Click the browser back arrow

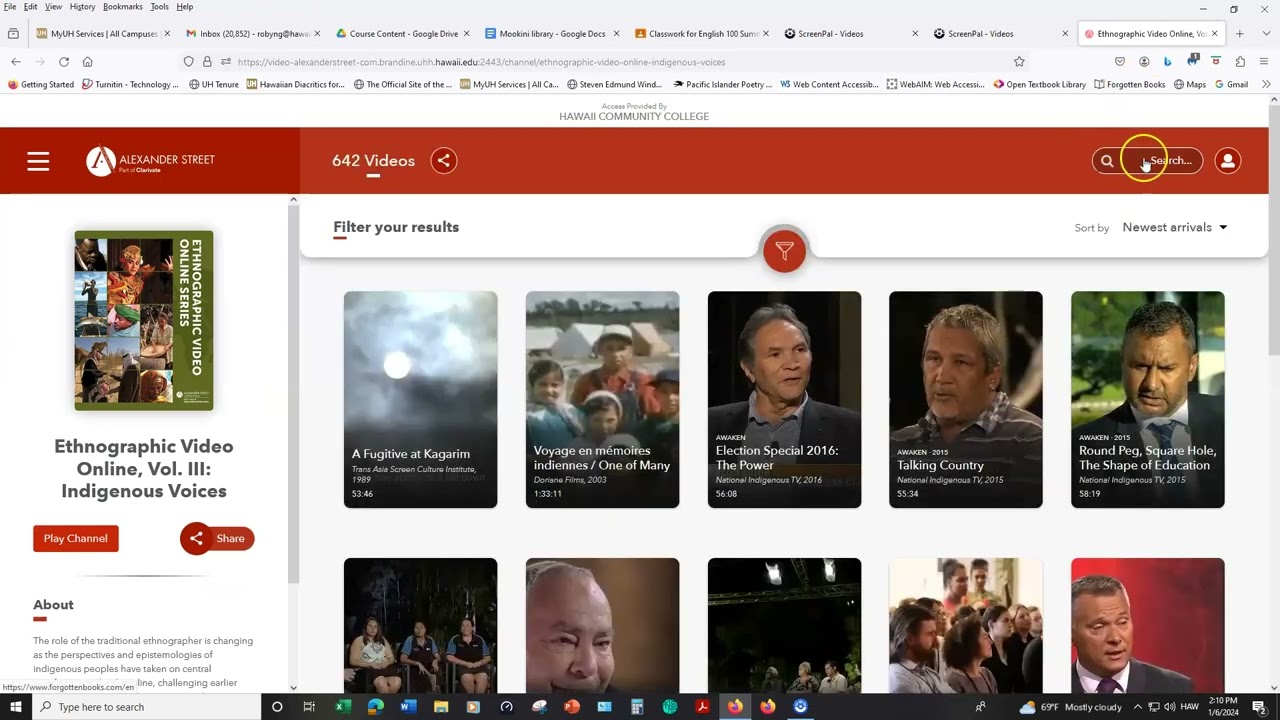click(x=16, y=62)
